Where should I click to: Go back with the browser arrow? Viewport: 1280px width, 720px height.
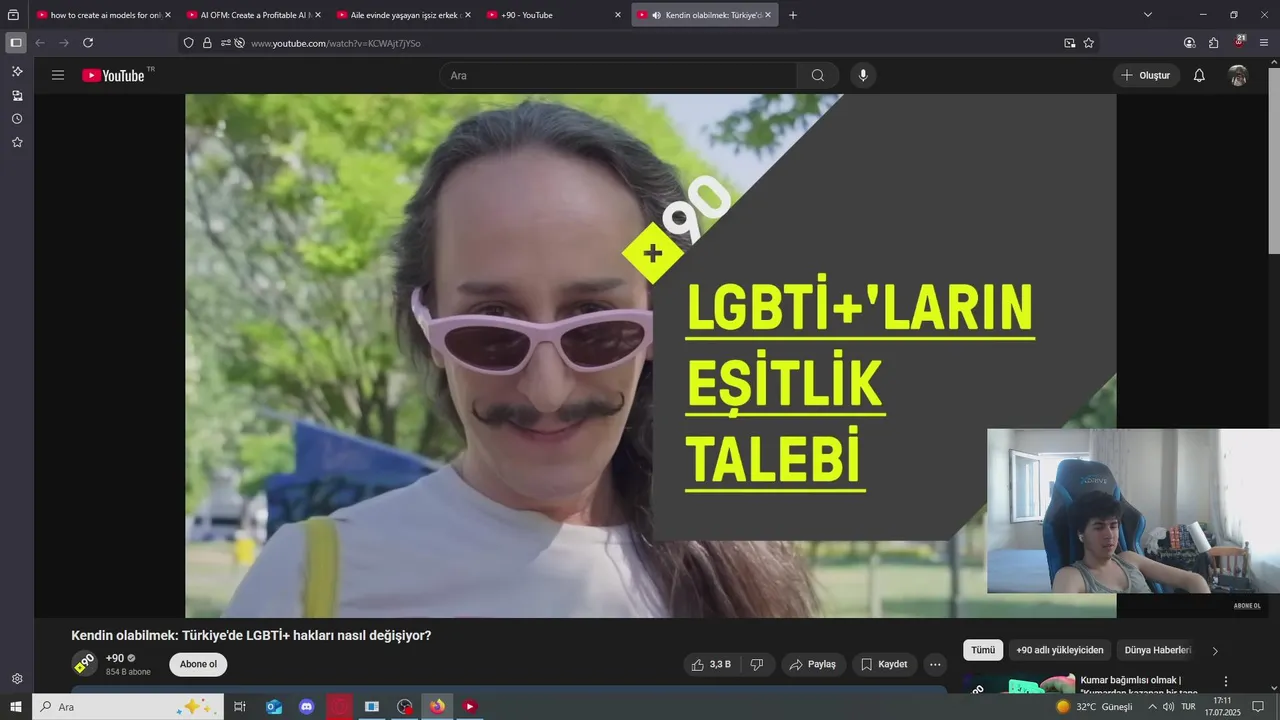[40, 43]
